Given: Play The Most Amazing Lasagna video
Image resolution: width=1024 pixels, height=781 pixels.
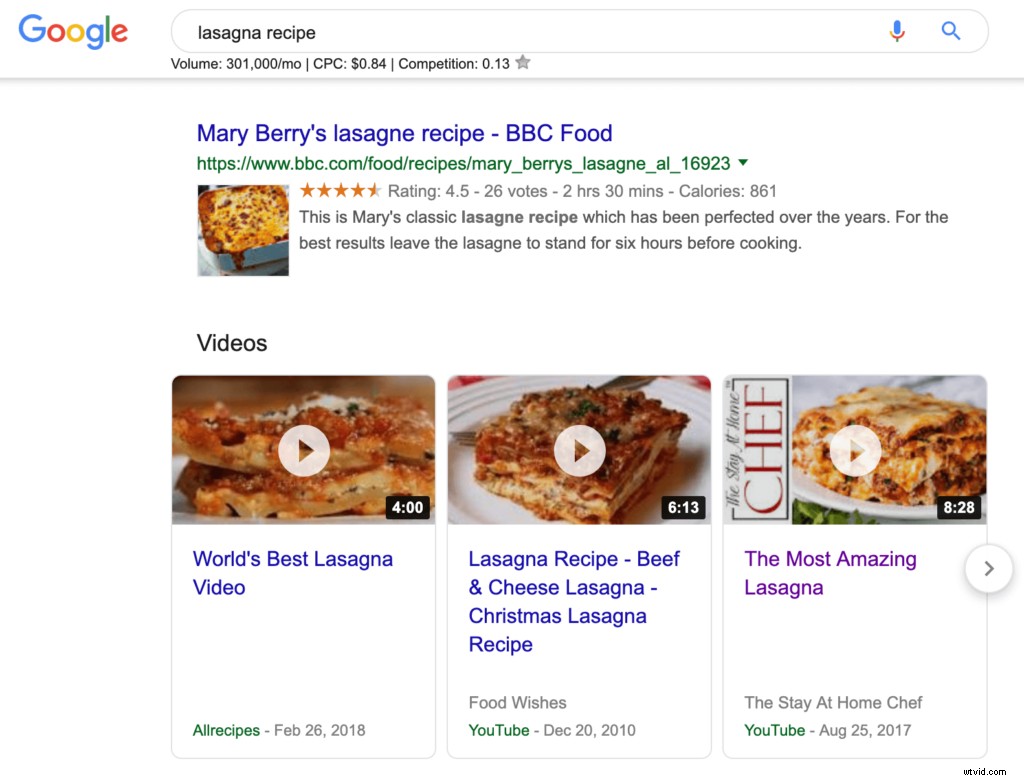Looking at the screenshot, I should point(854,450).
